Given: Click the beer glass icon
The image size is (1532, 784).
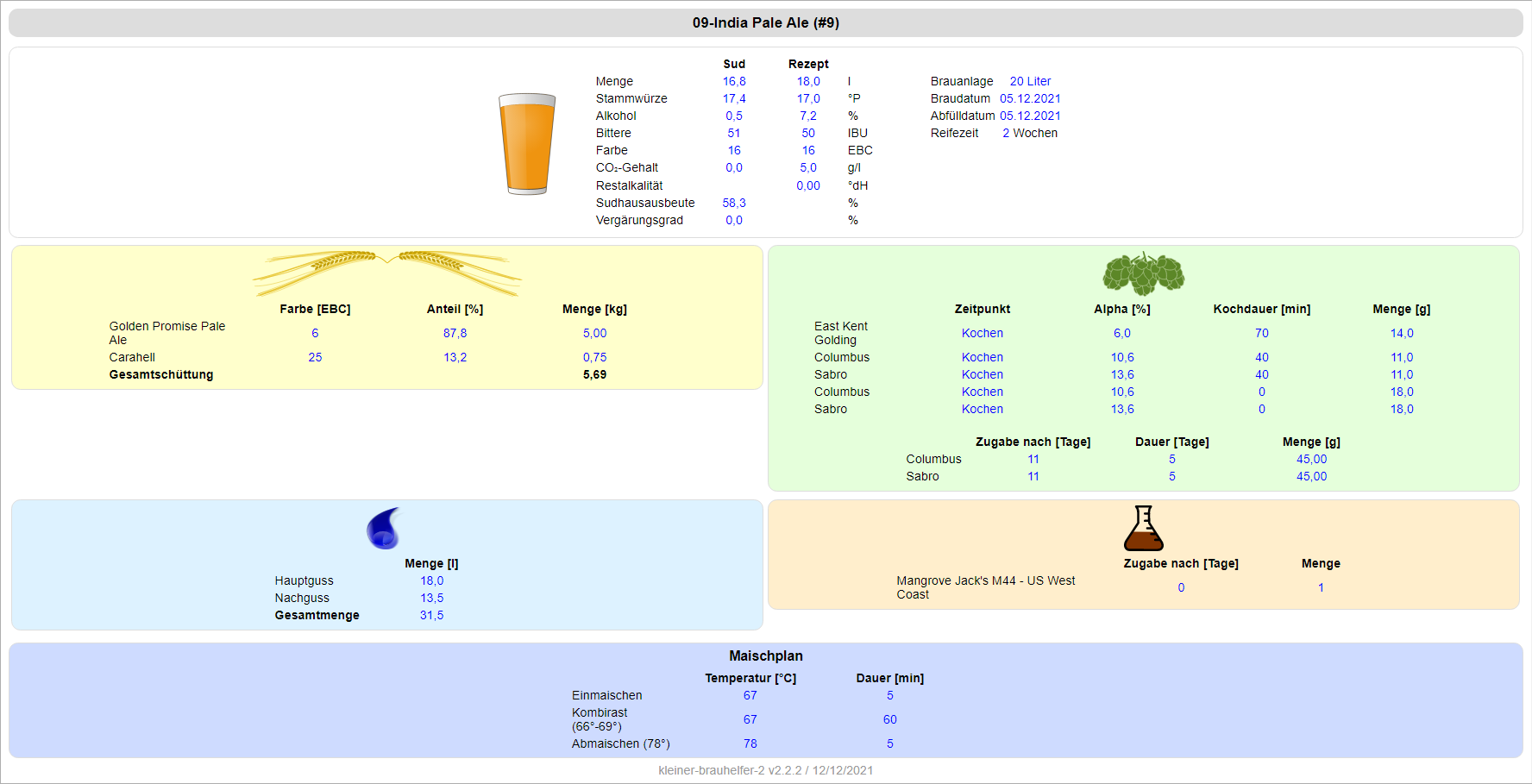Looking at the screenshot, I should [526, 143].
